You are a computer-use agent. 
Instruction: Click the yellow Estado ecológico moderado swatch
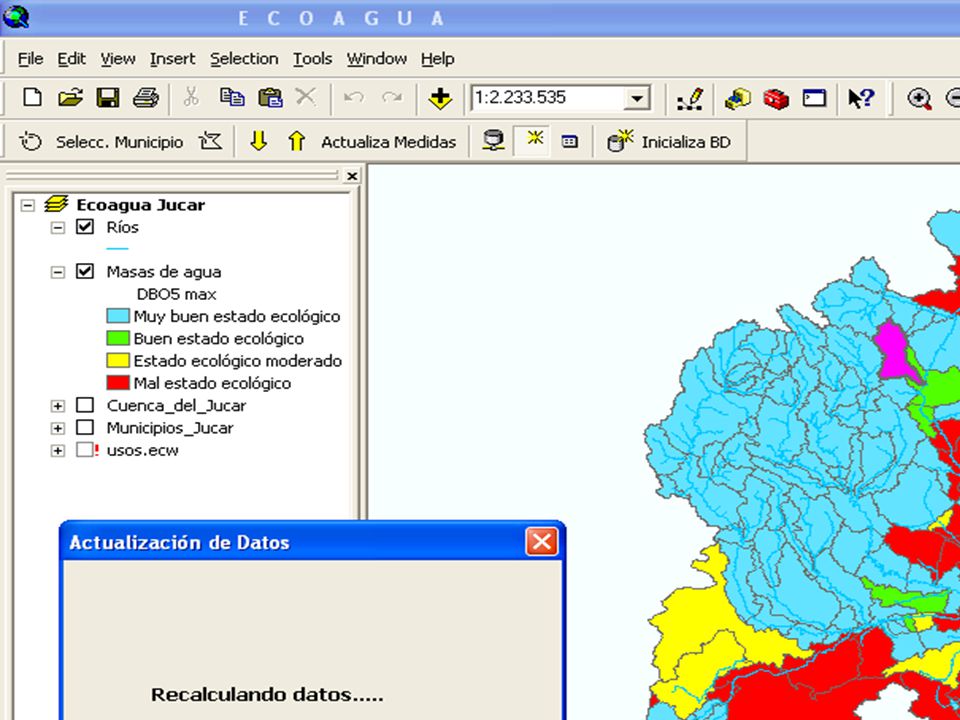(x=118, y=361)
